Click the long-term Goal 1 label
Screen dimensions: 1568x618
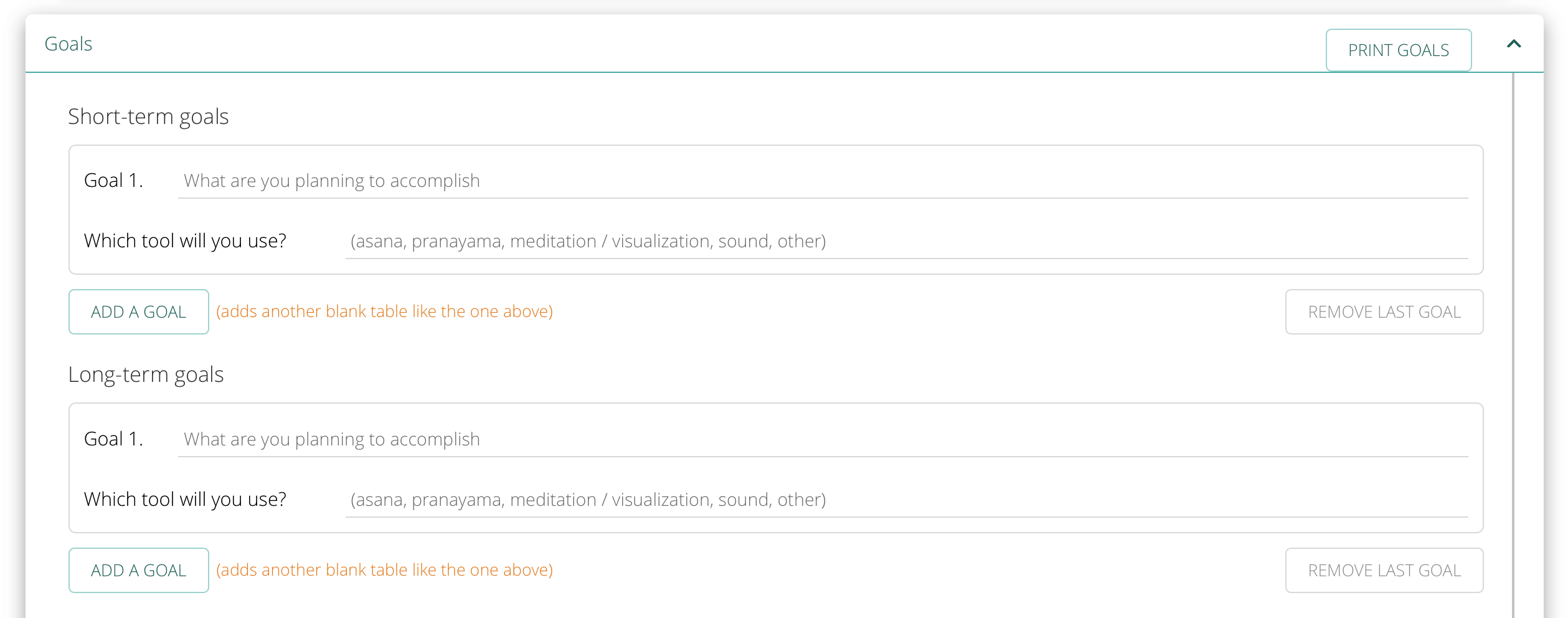pyautogui.click(x=114, y=439)
